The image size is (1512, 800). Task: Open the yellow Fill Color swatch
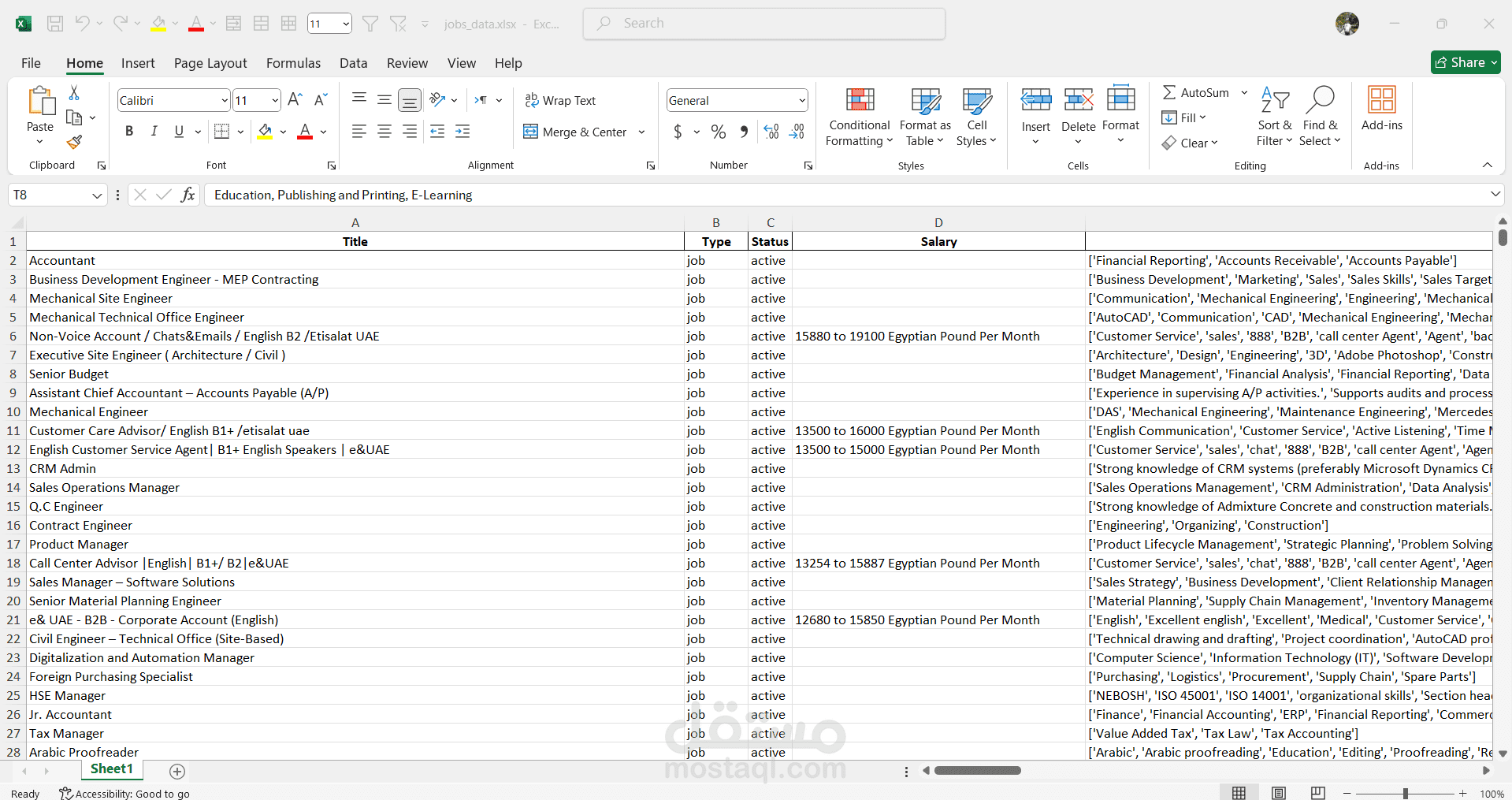click(x=265, y=132)
